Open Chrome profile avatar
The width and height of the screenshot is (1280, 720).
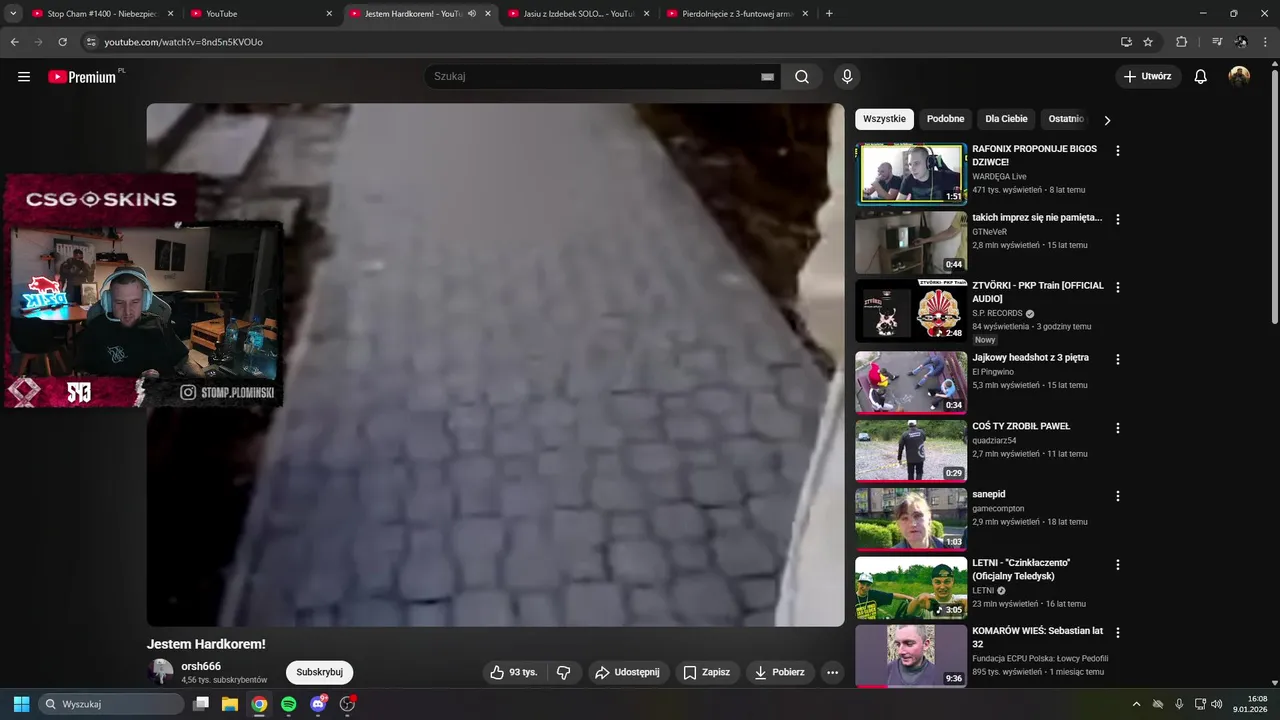[1241, 42]
